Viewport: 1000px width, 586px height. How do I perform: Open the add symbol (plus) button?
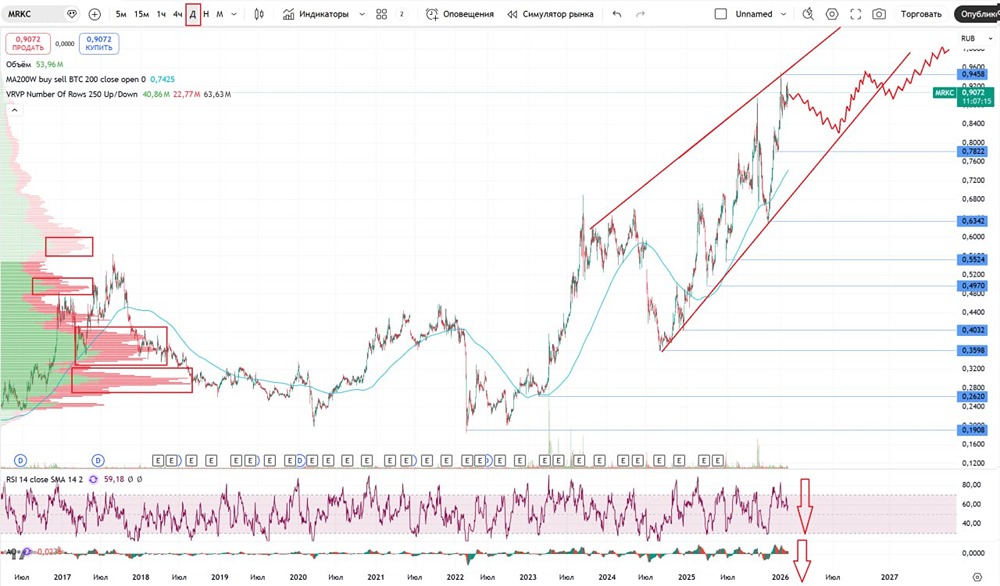pos(94,14)
